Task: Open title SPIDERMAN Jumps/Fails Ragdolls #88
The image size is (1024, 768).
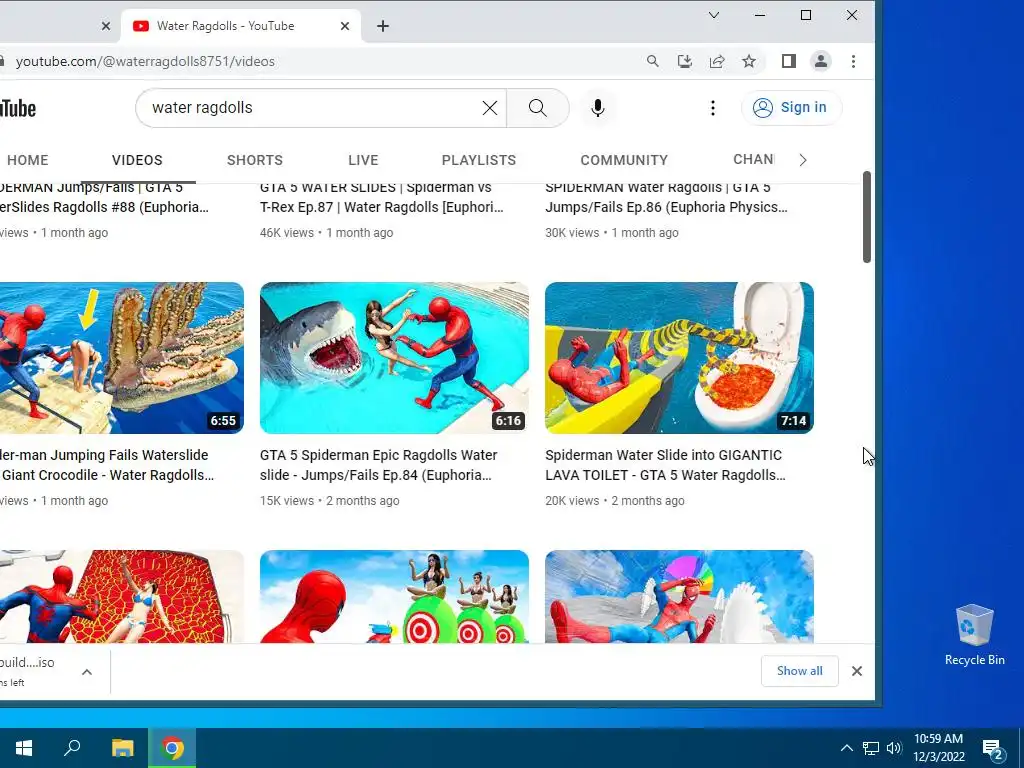Action: coord(104,197)
